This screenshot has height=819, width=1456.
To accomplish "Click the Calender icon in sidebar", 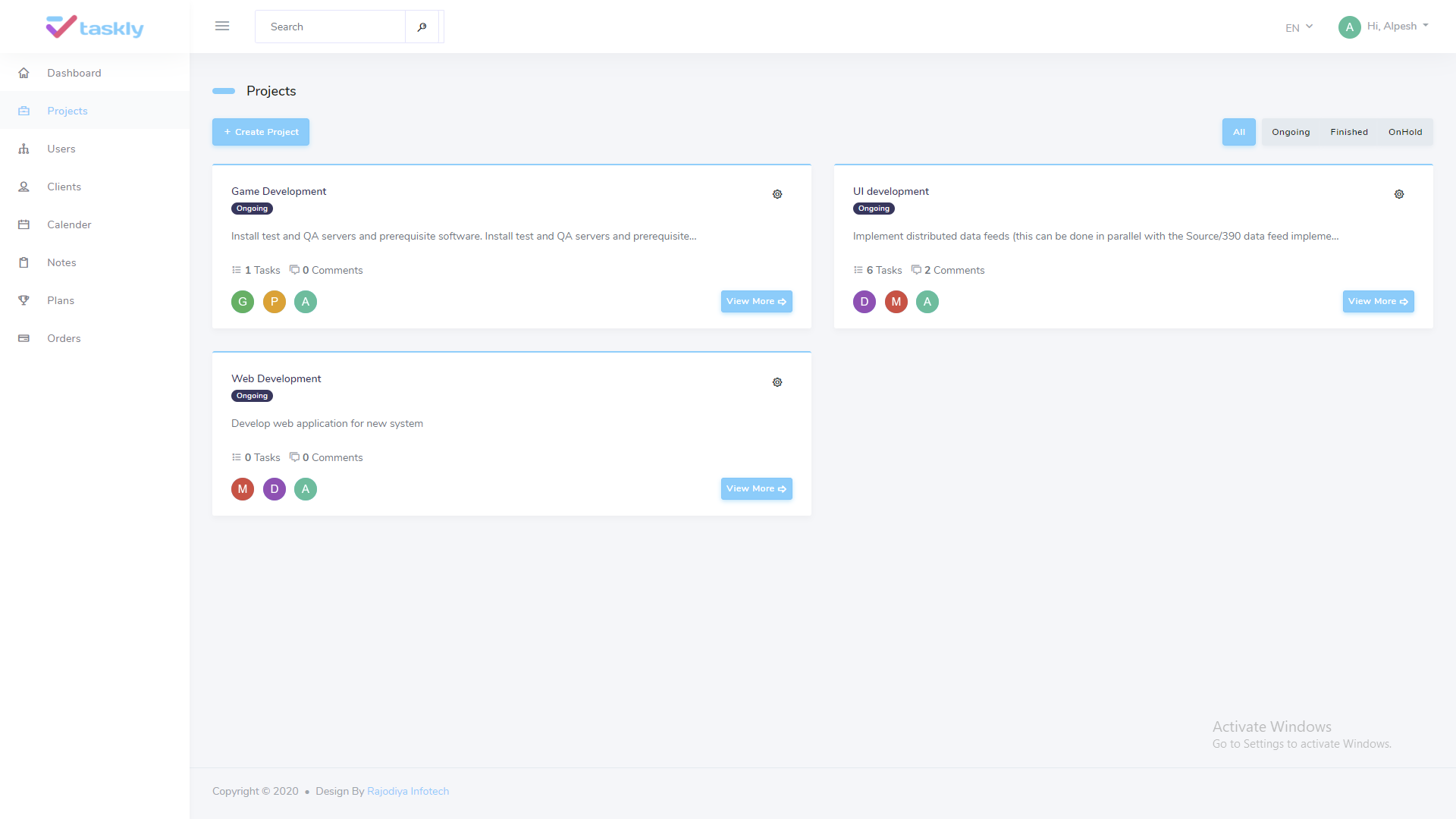I will coord(24,224).
